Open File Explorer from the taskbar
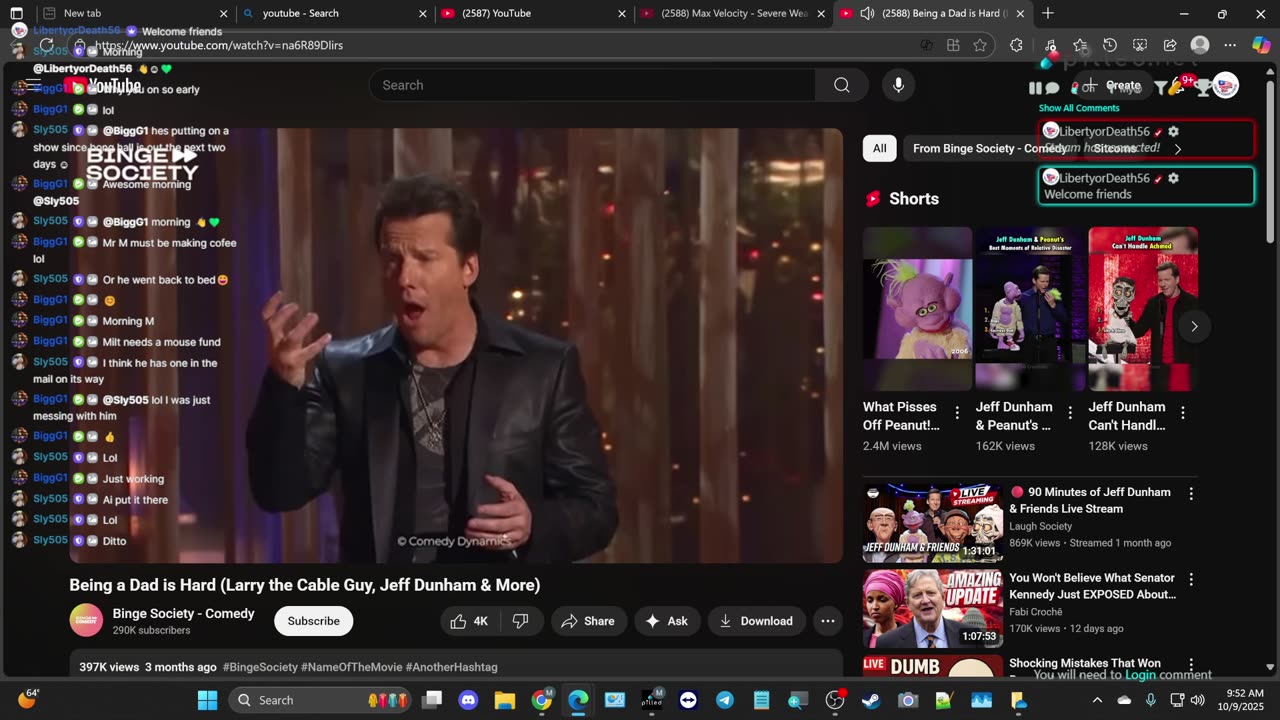This screenshot has height=720, width=1280. point(505,700)
